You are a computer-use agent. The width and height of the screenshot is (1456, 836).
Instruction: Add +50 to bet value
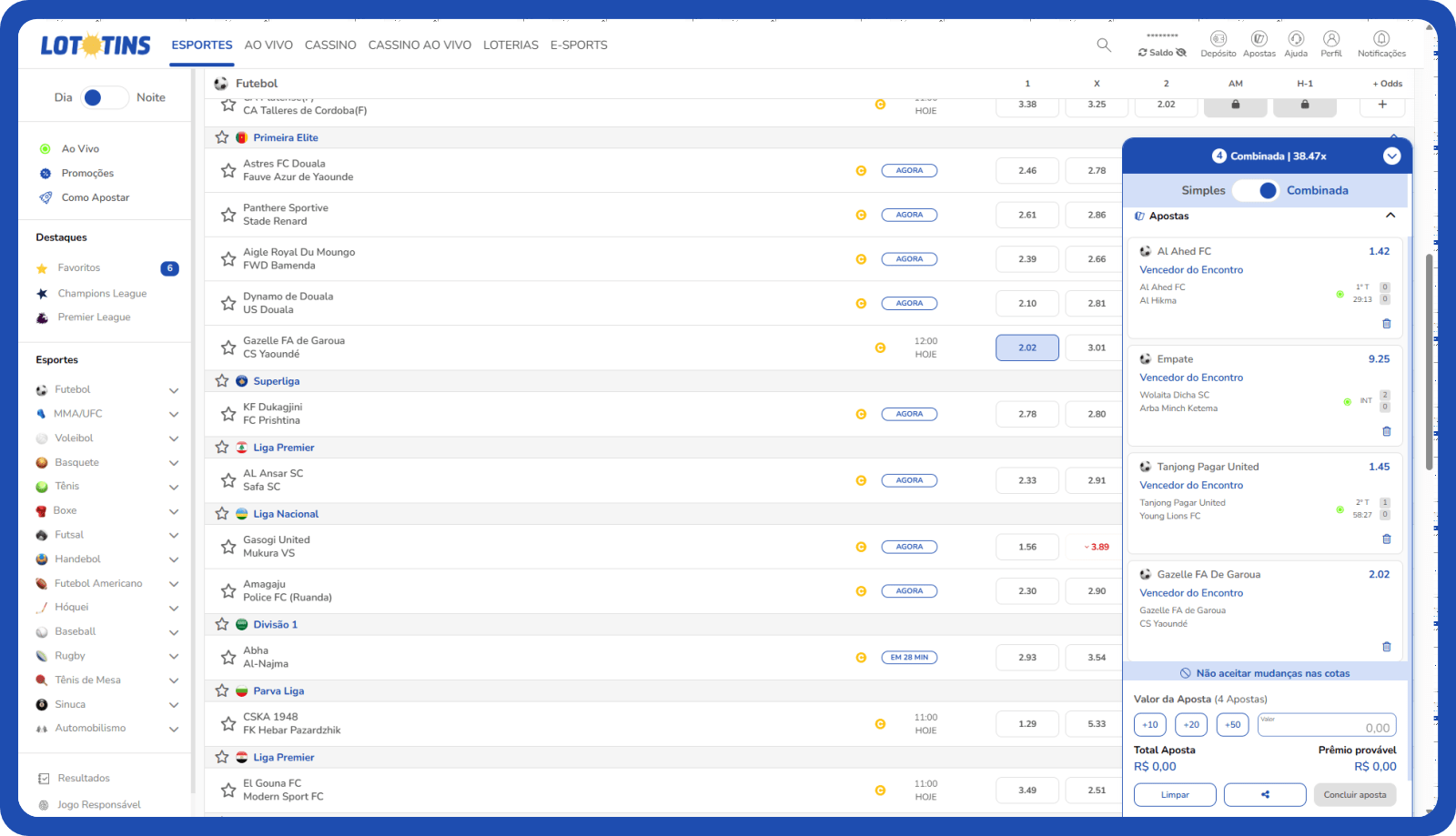1232,725
